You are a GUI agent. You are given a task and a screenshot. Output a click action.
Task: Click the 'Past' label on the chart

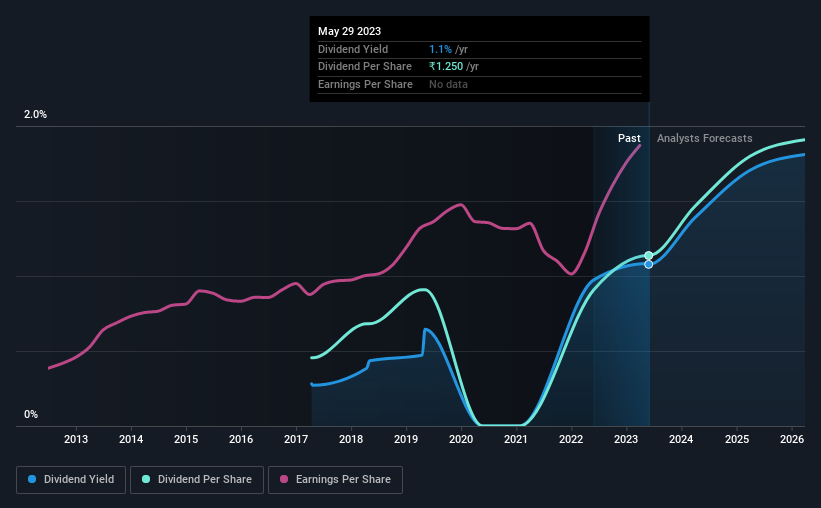click(629, 138)
